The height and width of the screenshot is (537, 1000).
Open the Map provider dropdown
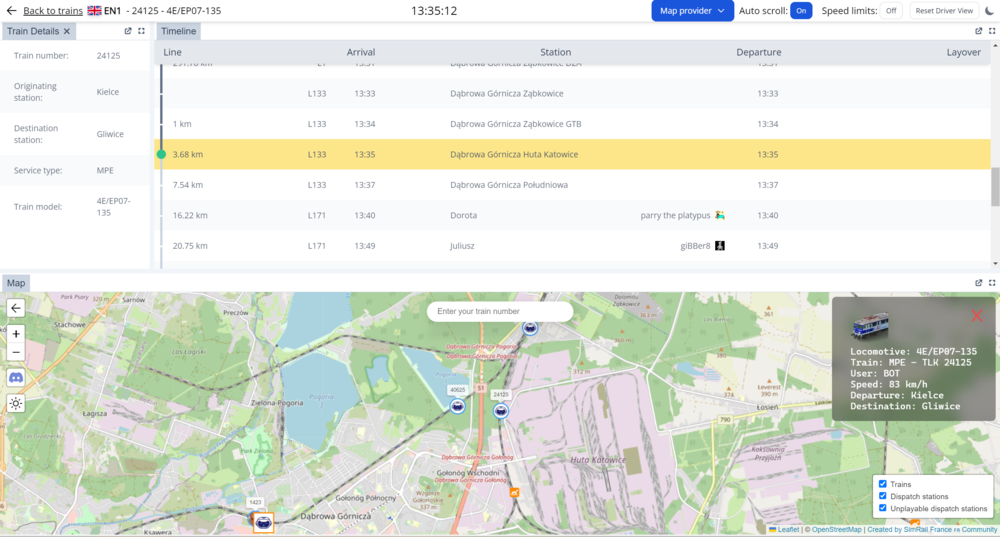[692, 11]
